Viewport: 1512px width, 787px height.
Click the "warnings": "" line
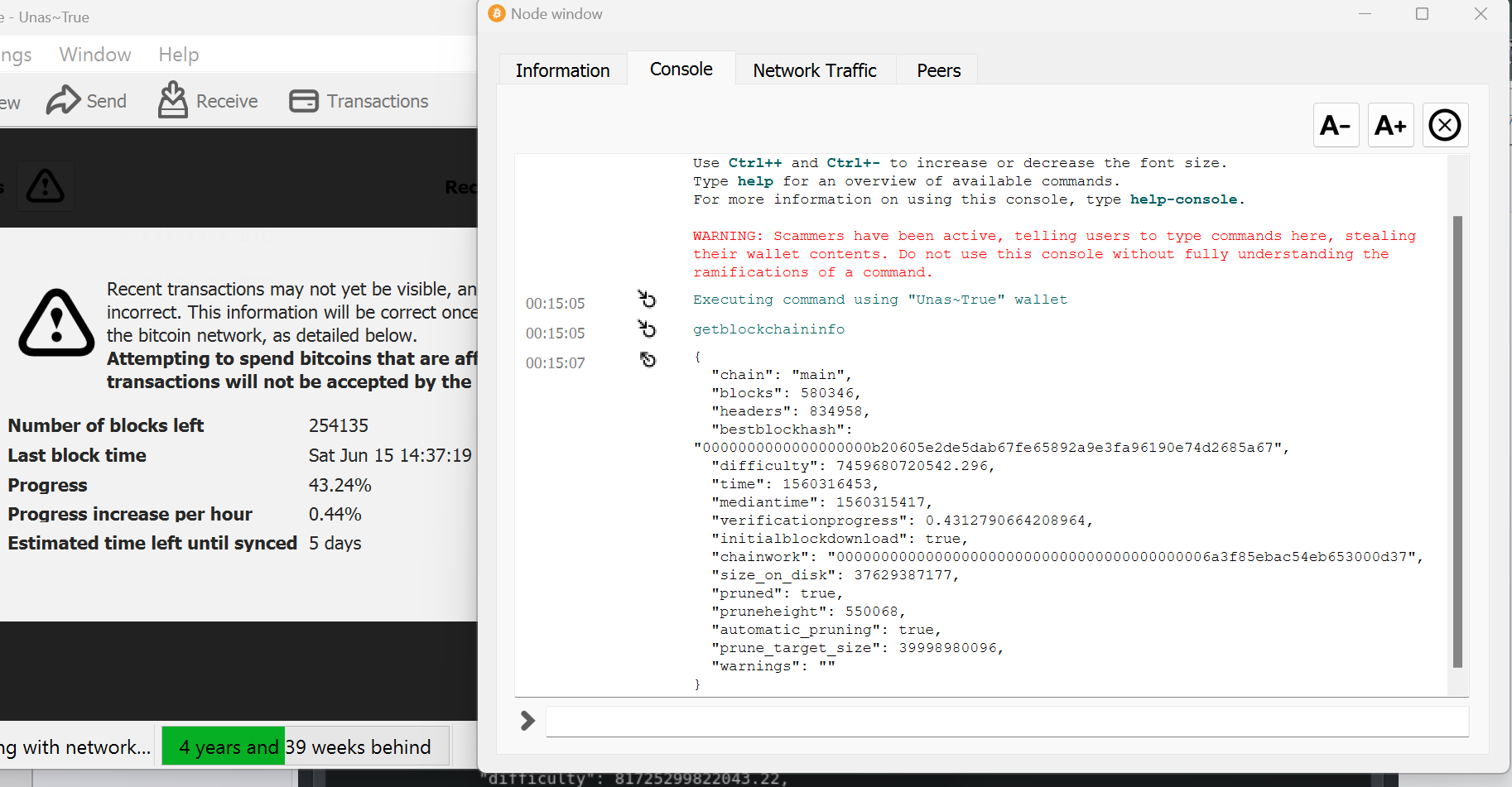pyautogui.click(x=773, y=666)
